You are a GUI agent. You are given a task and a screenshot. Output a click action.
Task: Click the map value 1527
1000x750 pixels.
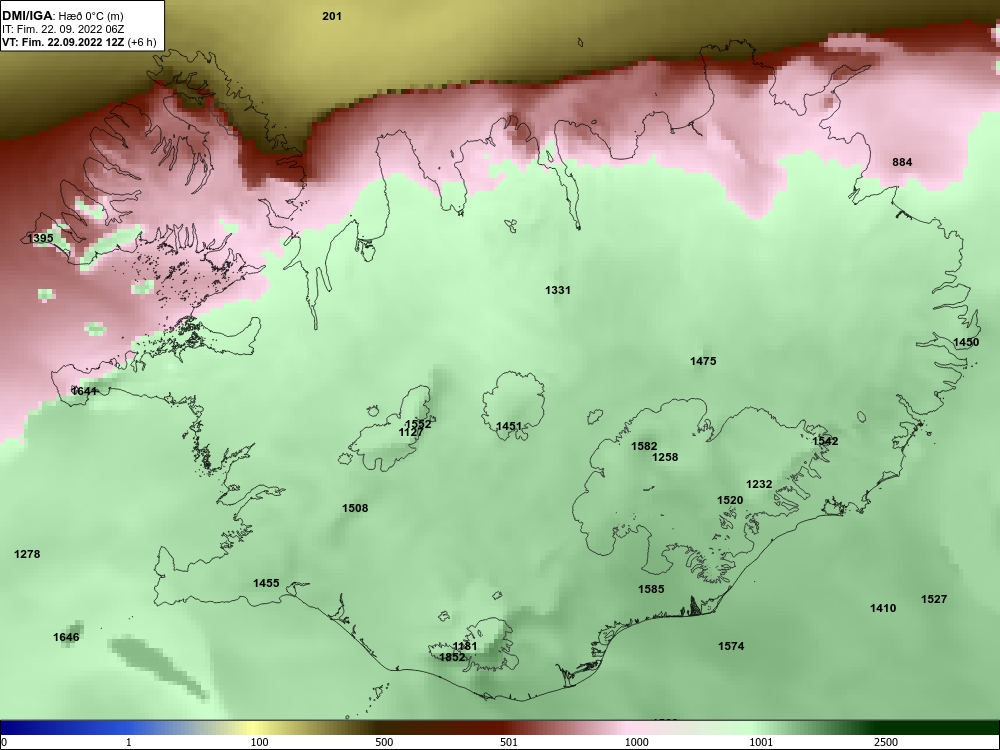pos(934,599)
